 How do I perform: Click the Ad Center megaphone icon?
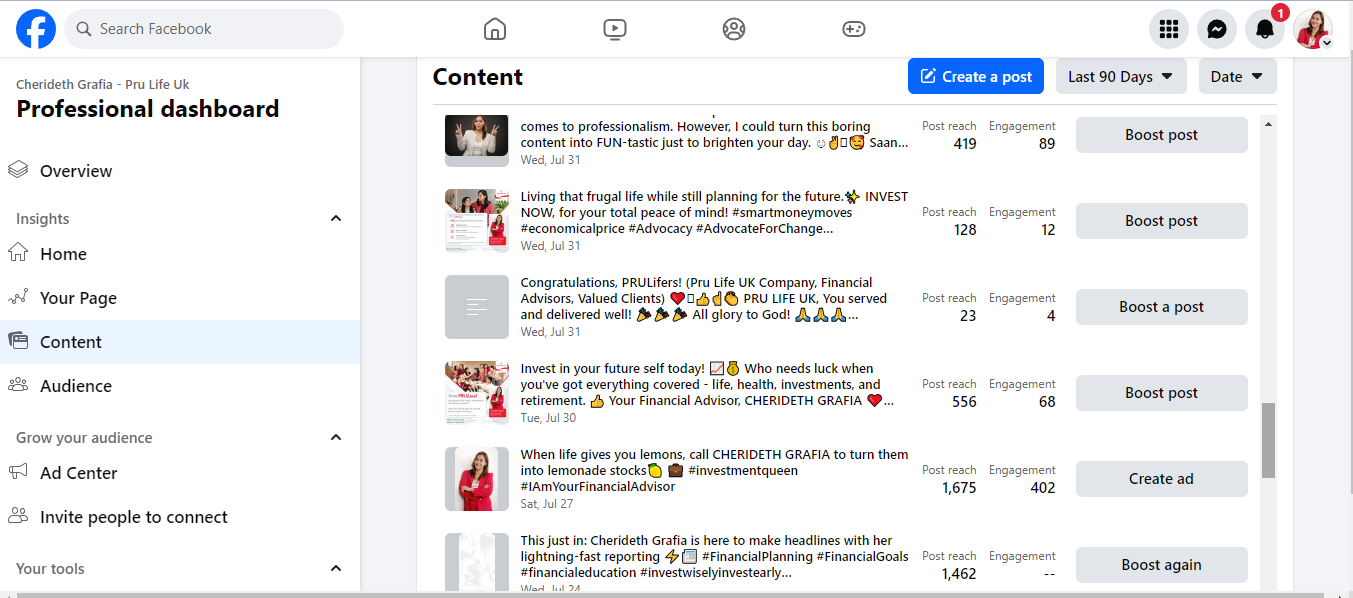18,473
